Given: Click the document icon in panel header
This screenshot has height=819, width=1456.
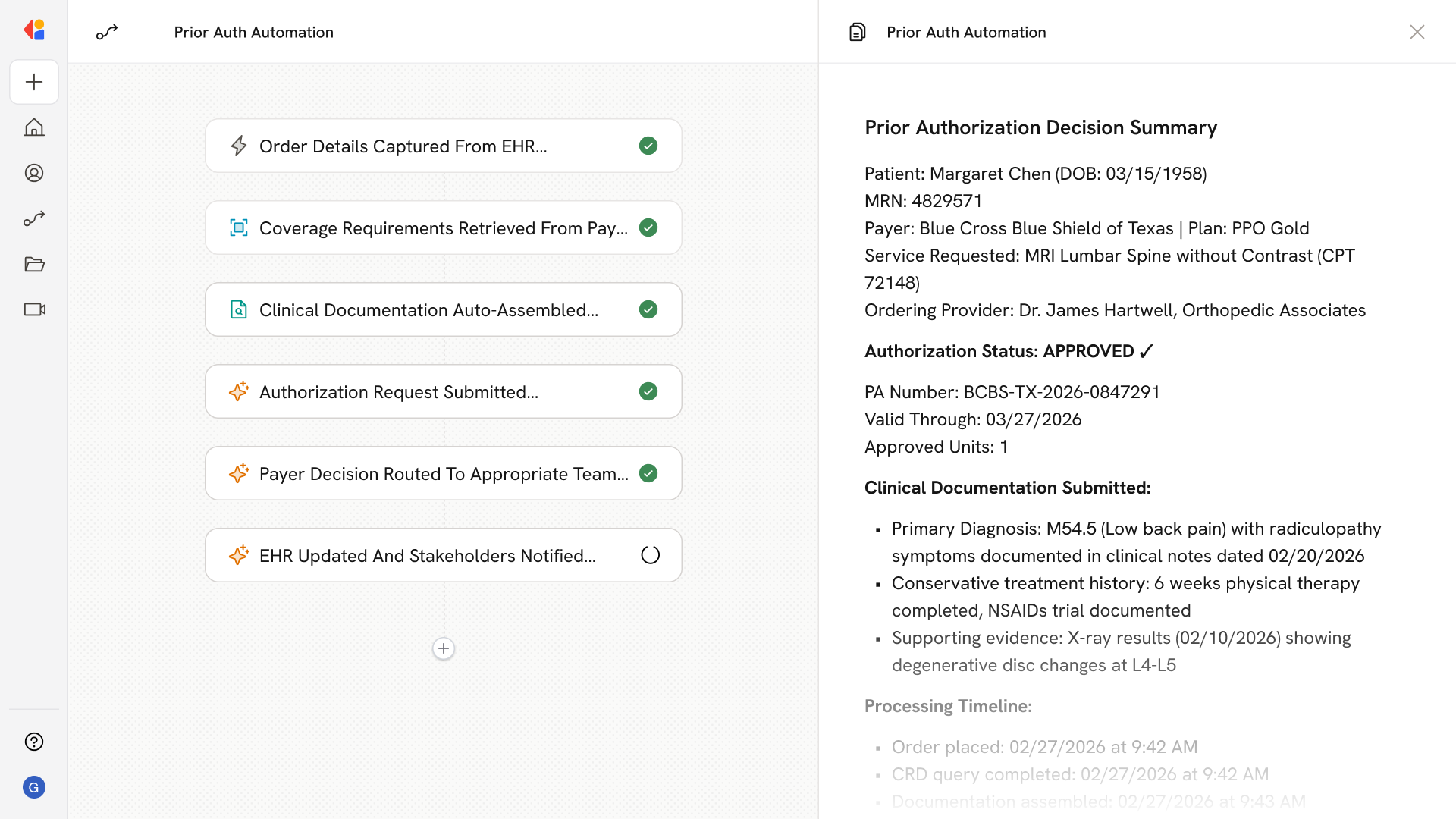Looking at the screenshot, I should coord(857,32).
